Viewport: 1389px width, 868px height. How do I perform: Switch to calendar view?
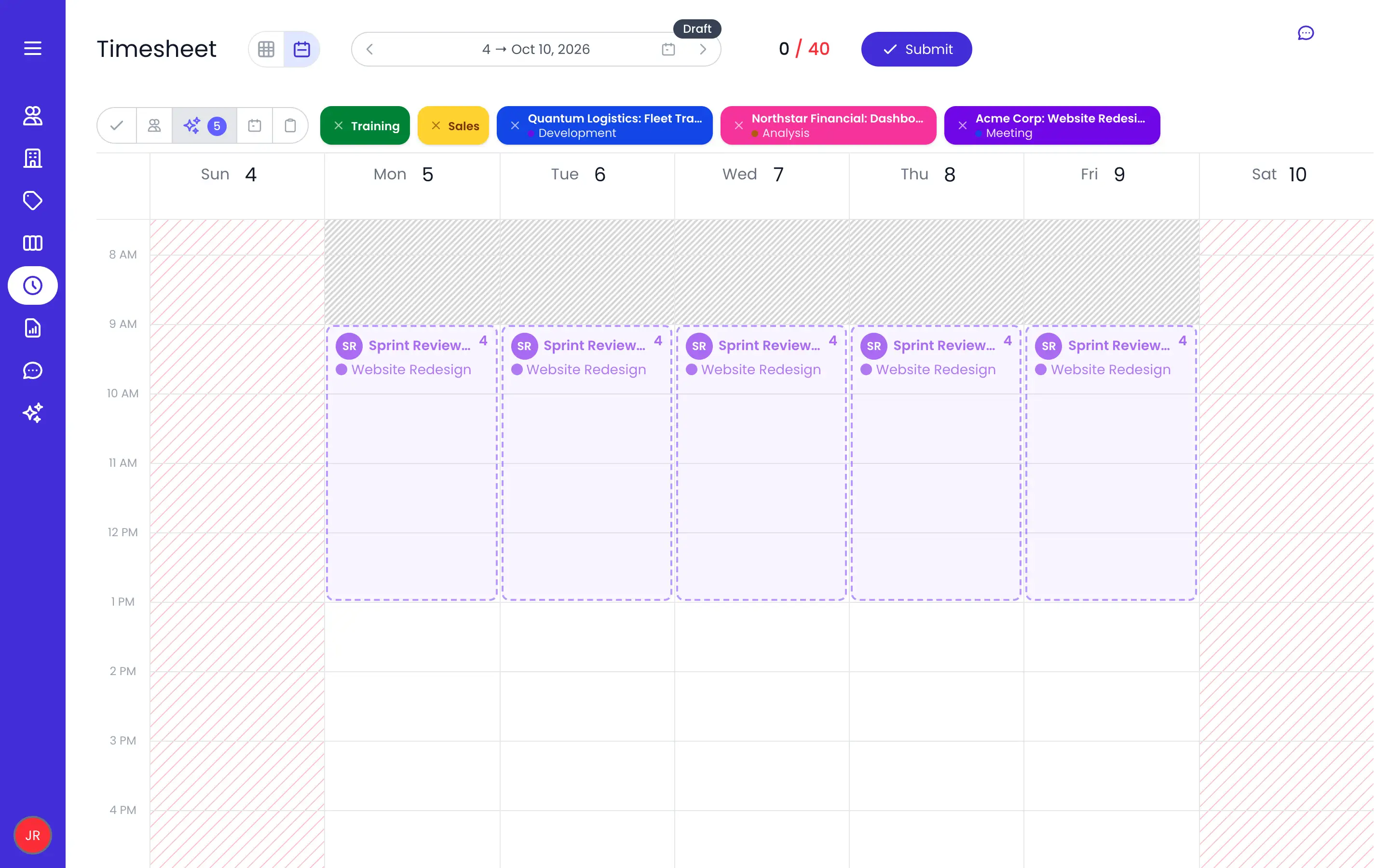(302, 49)
